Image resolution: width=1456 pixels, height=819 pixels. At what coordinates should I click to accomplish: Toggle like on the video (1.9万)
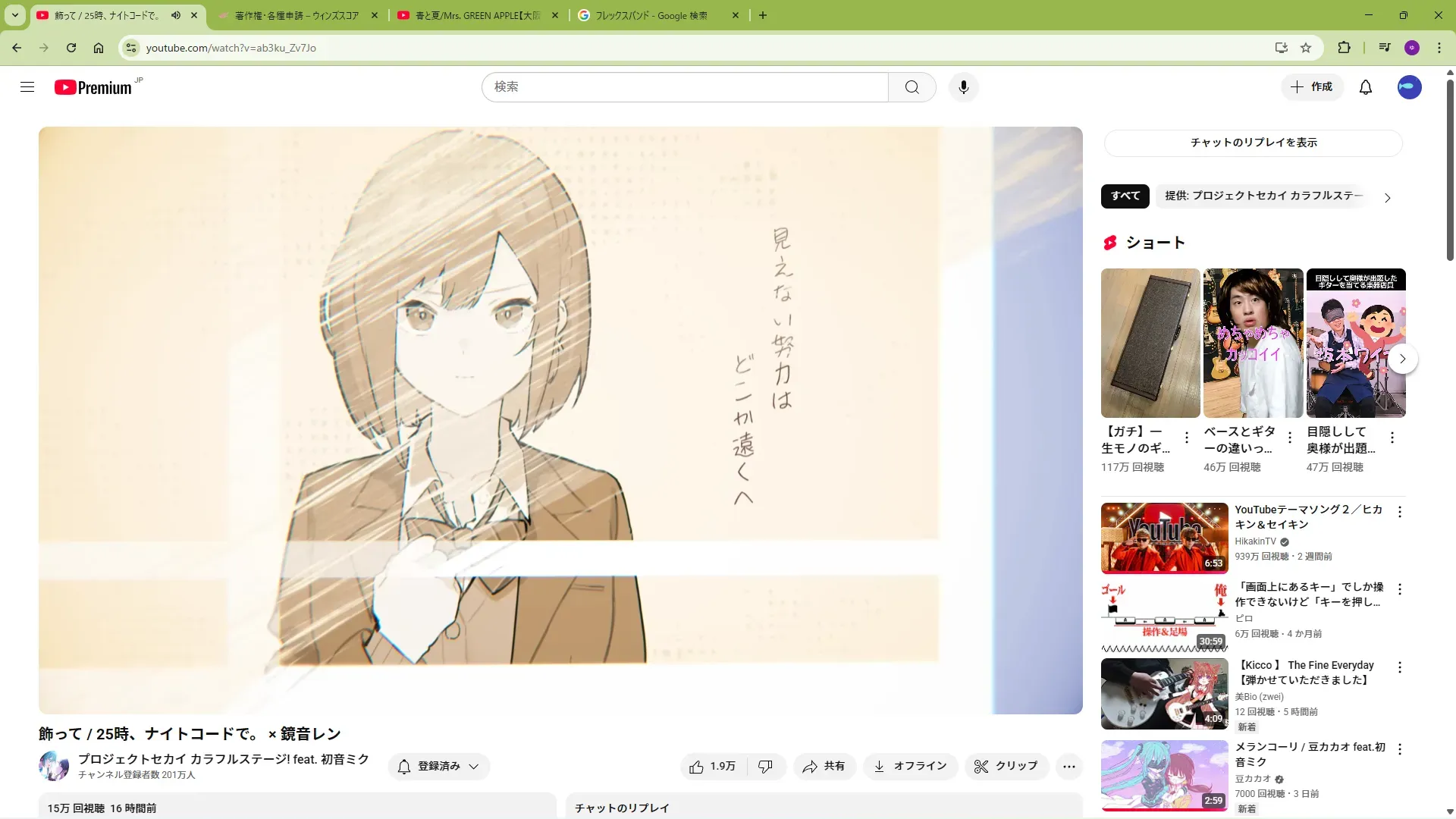point(713,767)
